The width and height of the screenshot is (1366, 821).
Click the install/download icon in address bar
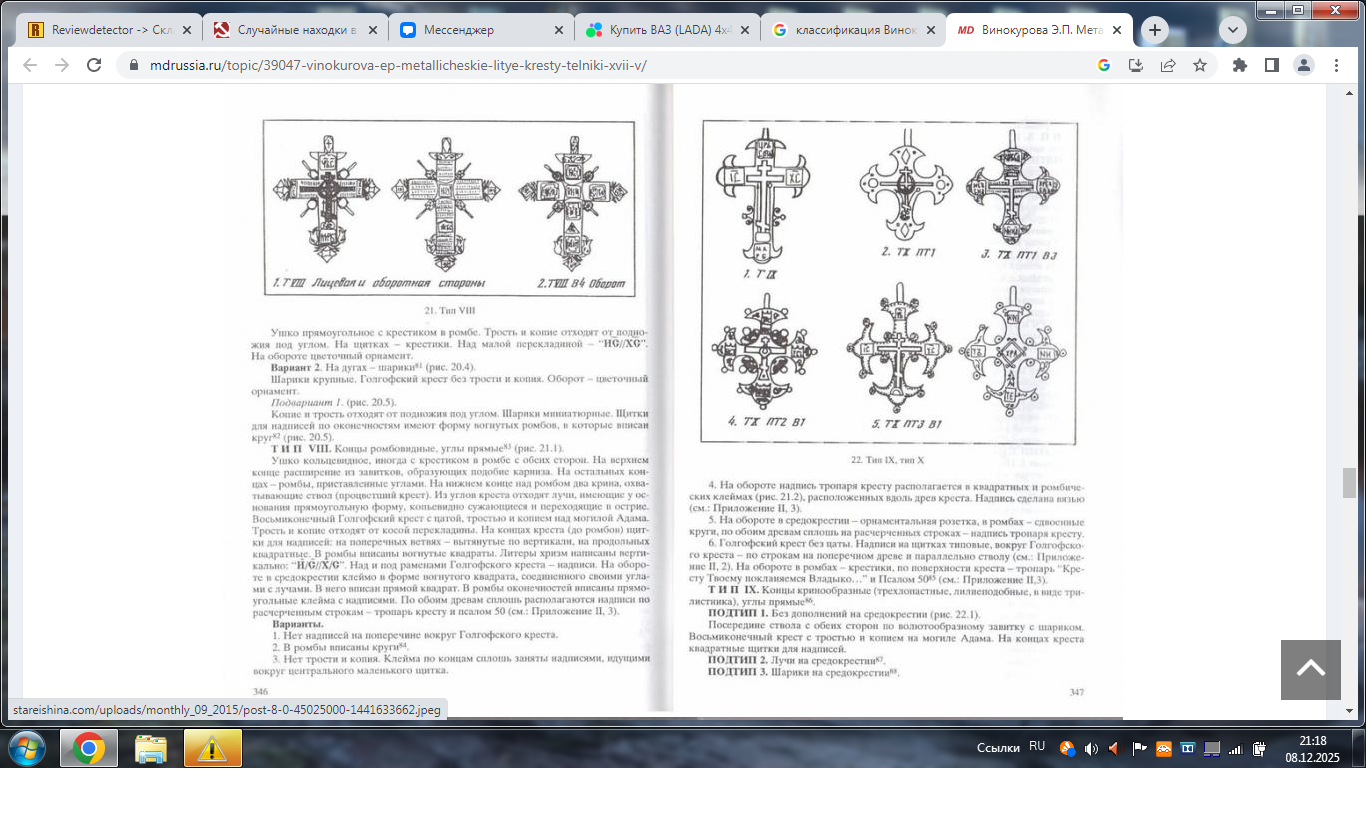pos(1136,65)
